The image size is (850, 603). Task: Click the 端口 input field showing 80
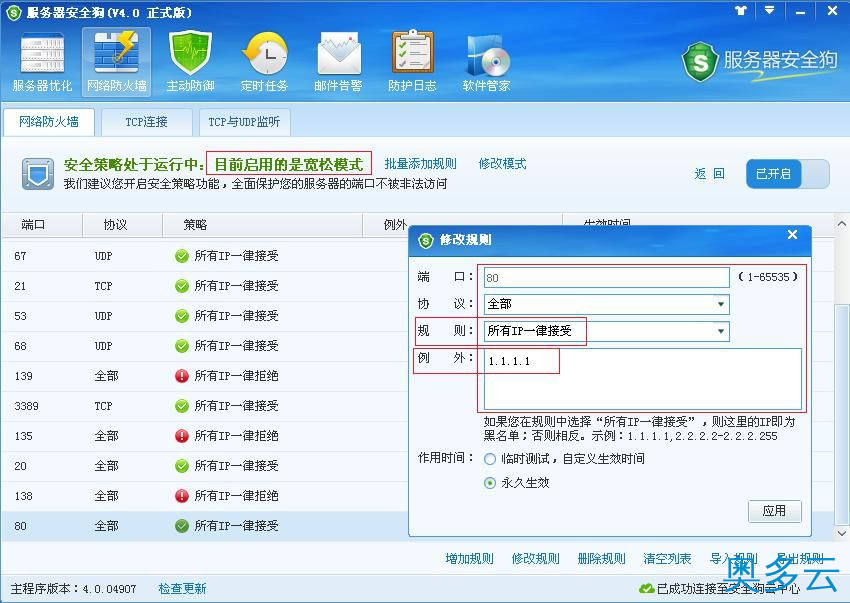[607, 278]
